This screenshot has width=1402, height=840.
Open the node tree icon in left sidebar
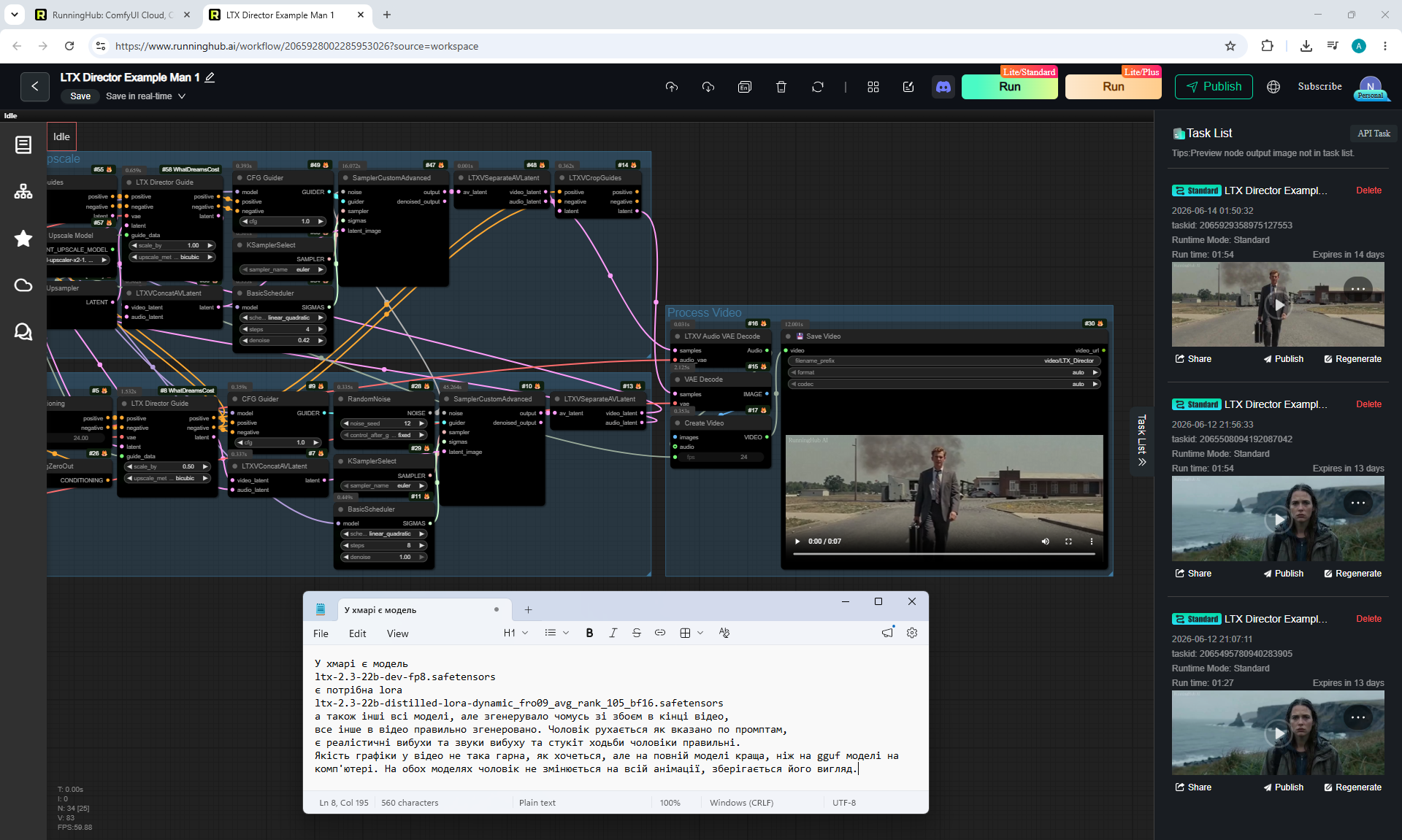coord(23,191)
